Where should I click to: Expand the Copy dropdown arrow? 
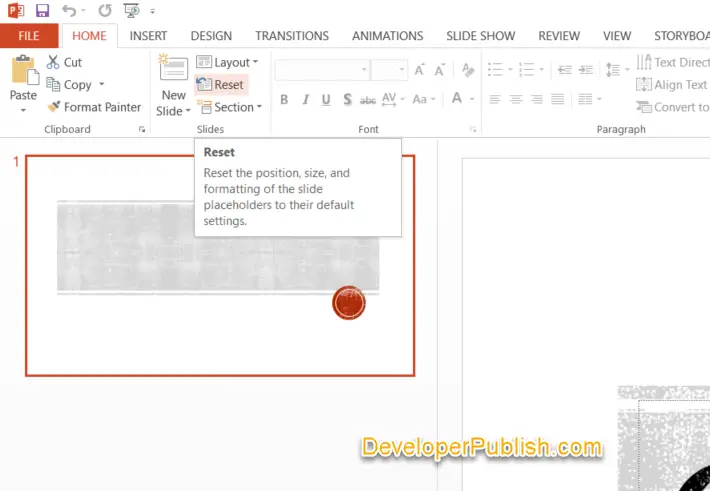coord(102,84)
